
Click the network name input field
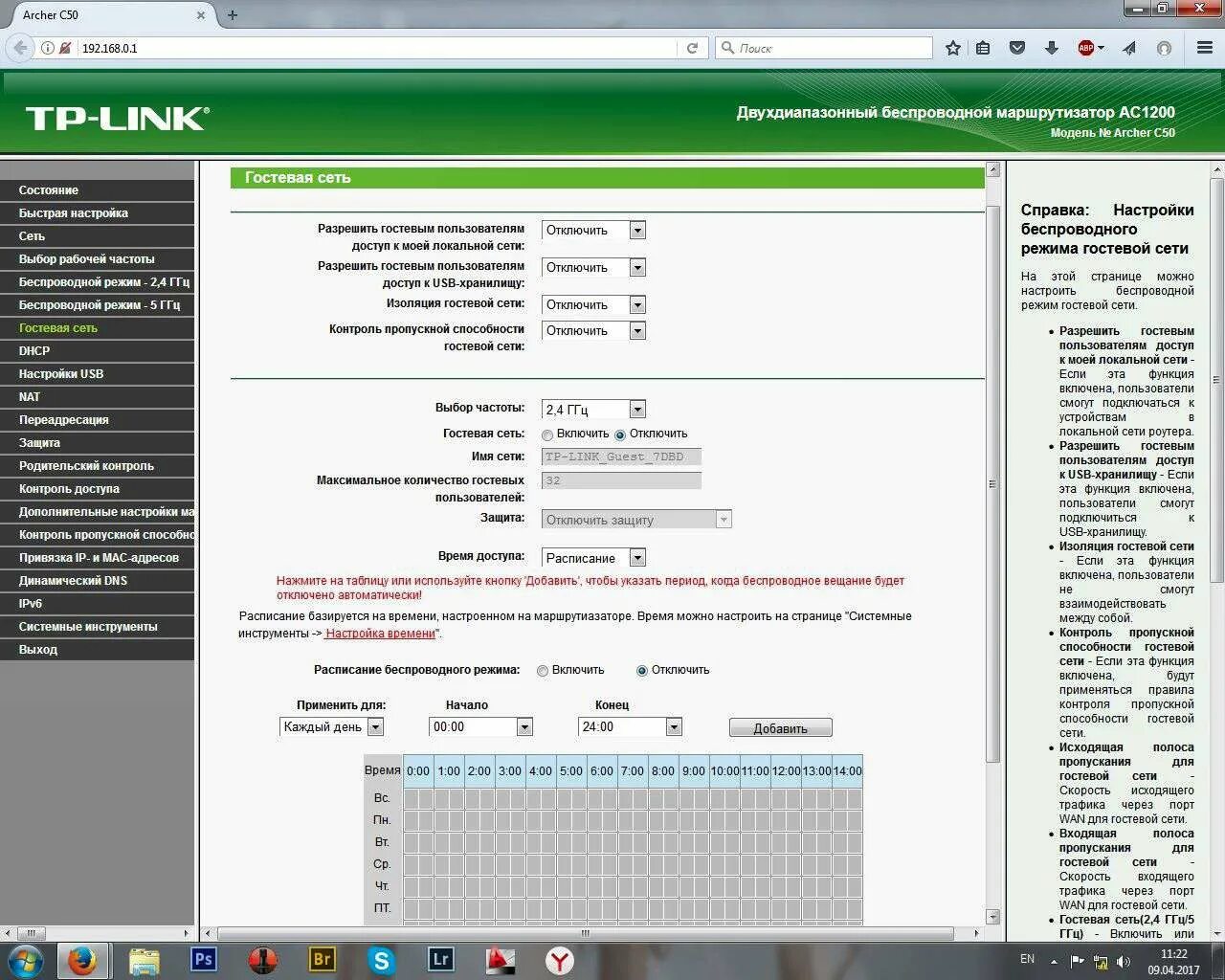[621, 457]
